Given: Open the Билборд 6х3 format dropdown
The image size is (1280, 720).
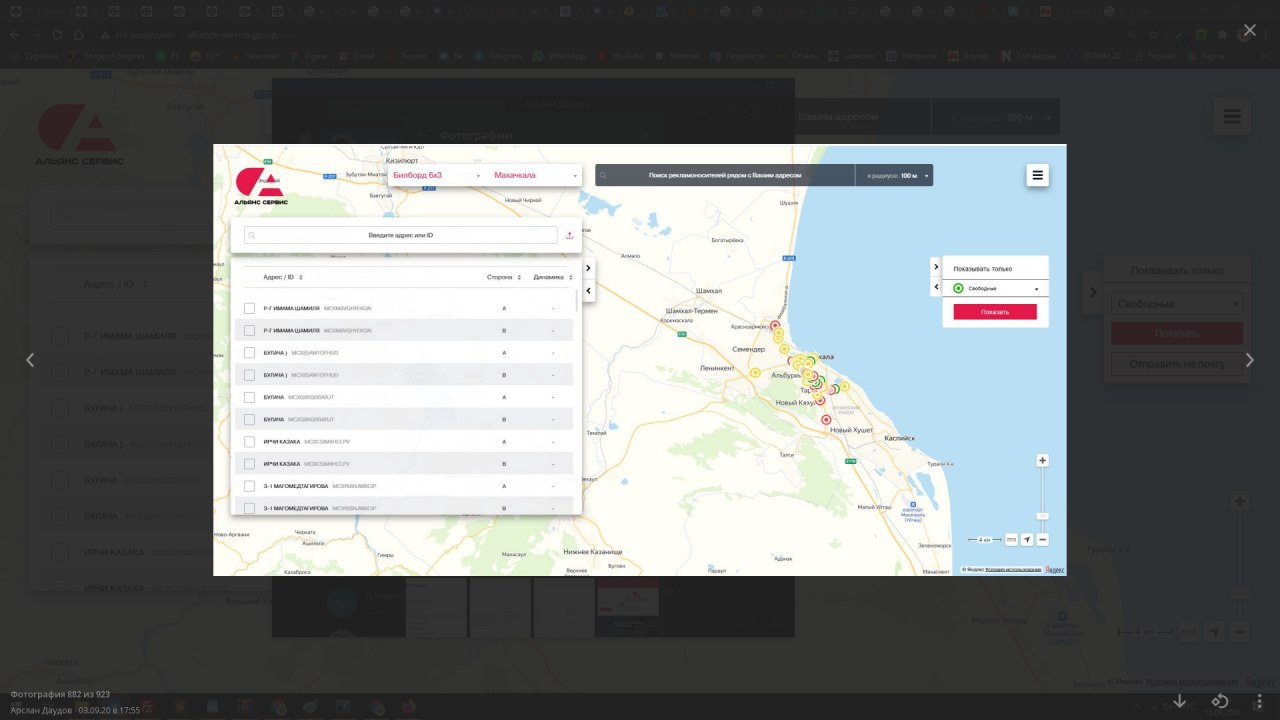Looking at the screenshot, I should [437, 175].
